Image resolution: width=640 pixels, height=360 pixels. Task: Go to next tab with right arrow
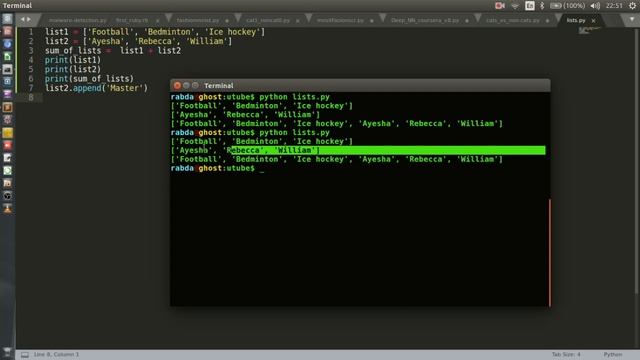pyautogui.click(x=29, y=19)
